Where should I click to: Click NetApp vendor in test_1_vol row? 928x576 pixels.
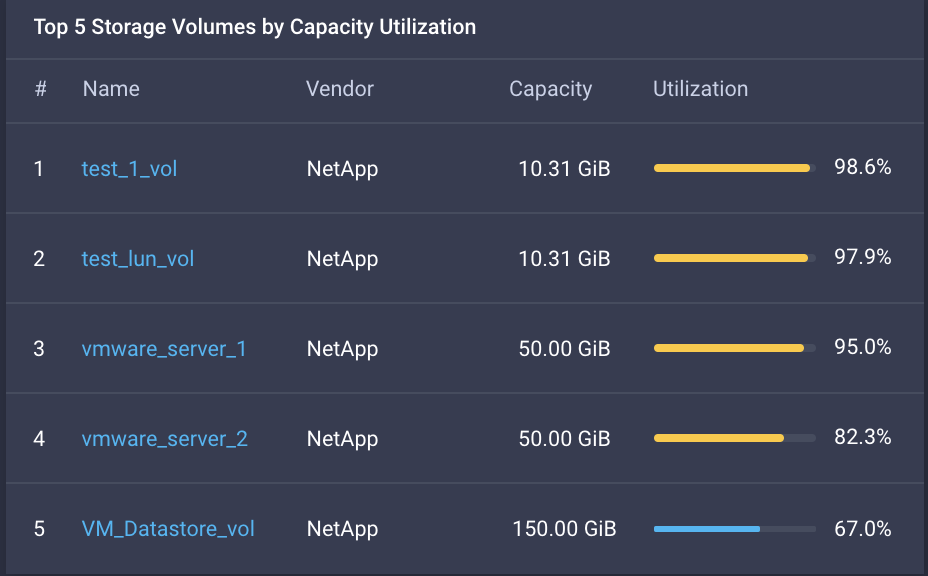click(342, 169)
